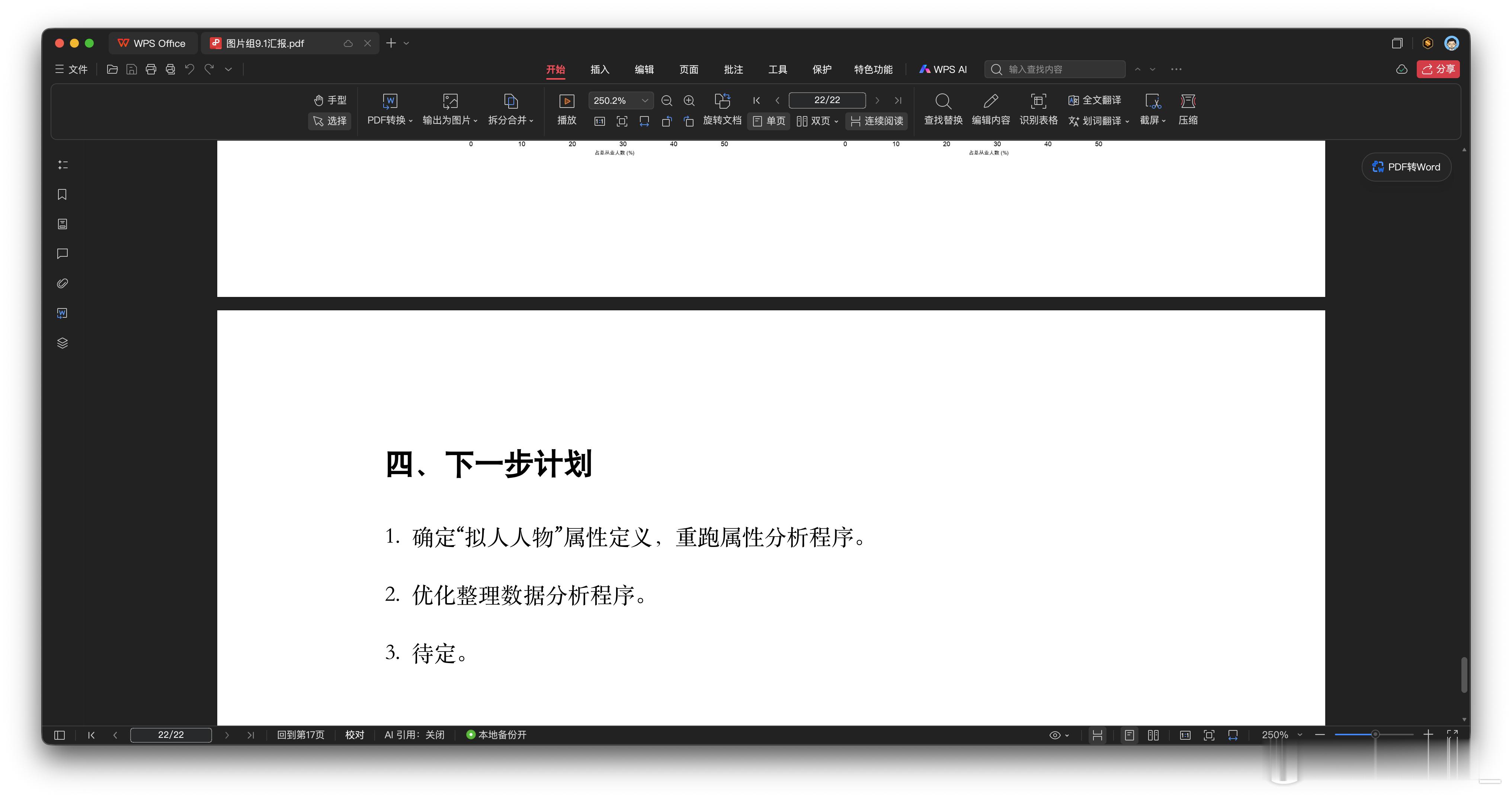The image size is (1512, 800).
Task: Click the WPS AI button
Action: [943, 69]
